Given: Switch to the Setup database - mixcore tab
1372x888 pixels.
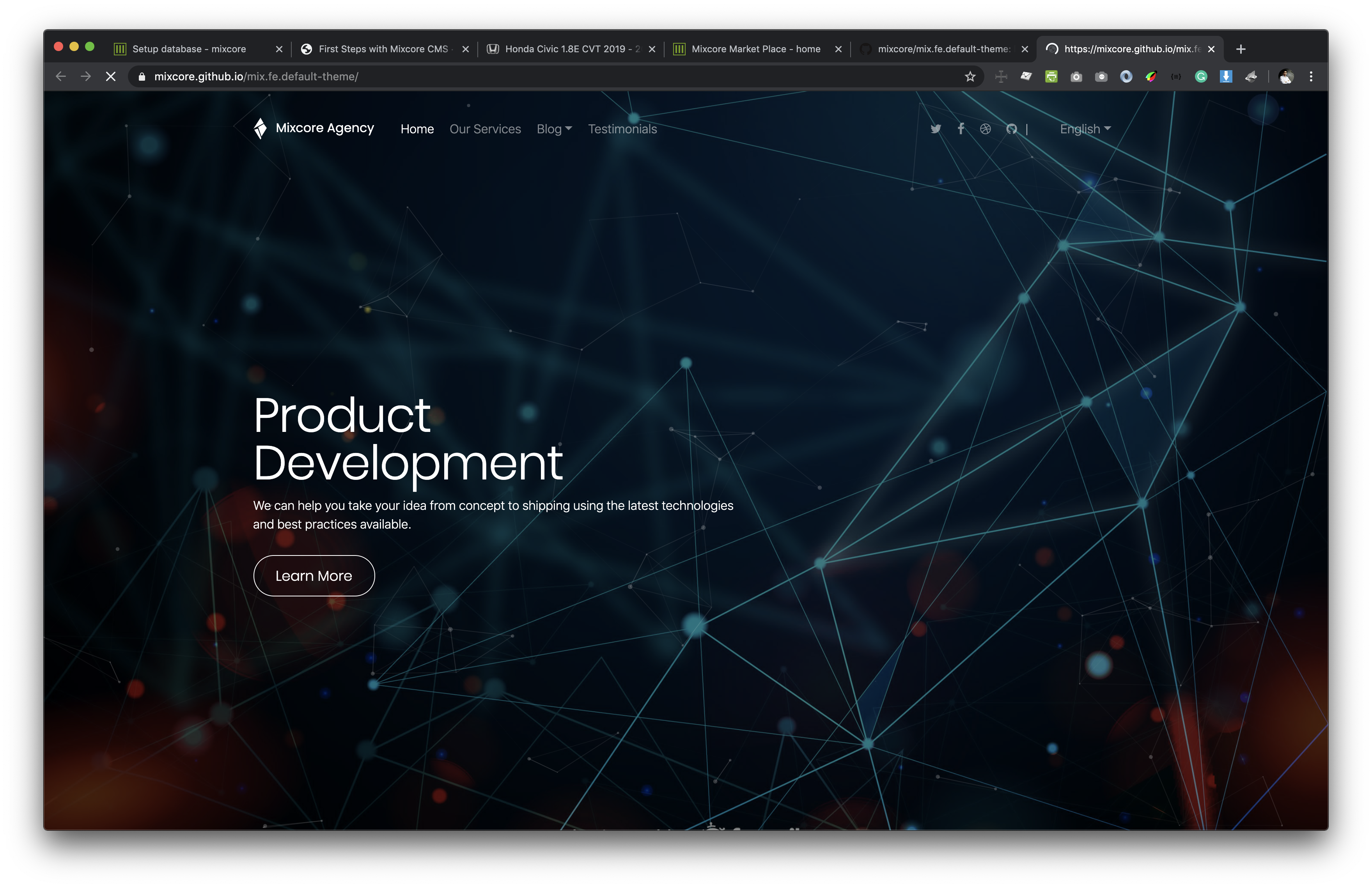Looking at the screenshot, I should 189,50.
